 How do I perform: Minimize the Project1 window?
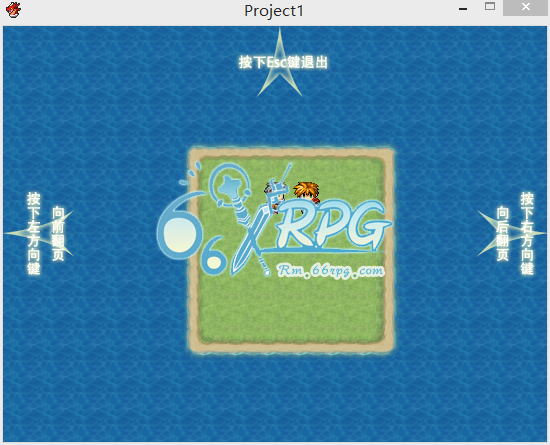tap(463, 8)
